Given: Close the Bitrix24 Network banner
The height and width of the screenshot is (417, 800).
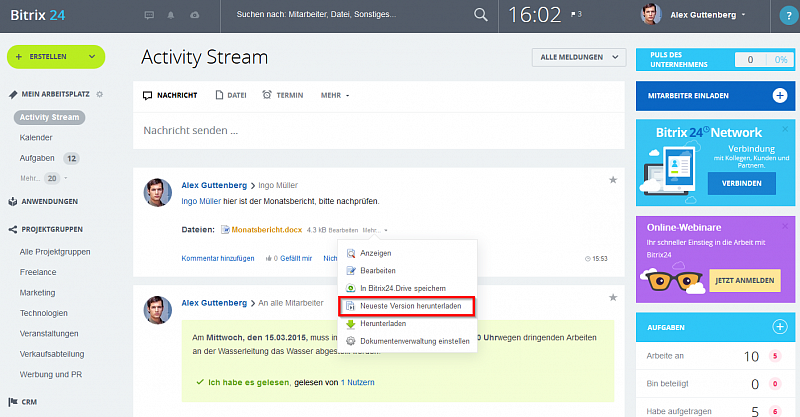Looking at the screenshot, I should point(785,129).
